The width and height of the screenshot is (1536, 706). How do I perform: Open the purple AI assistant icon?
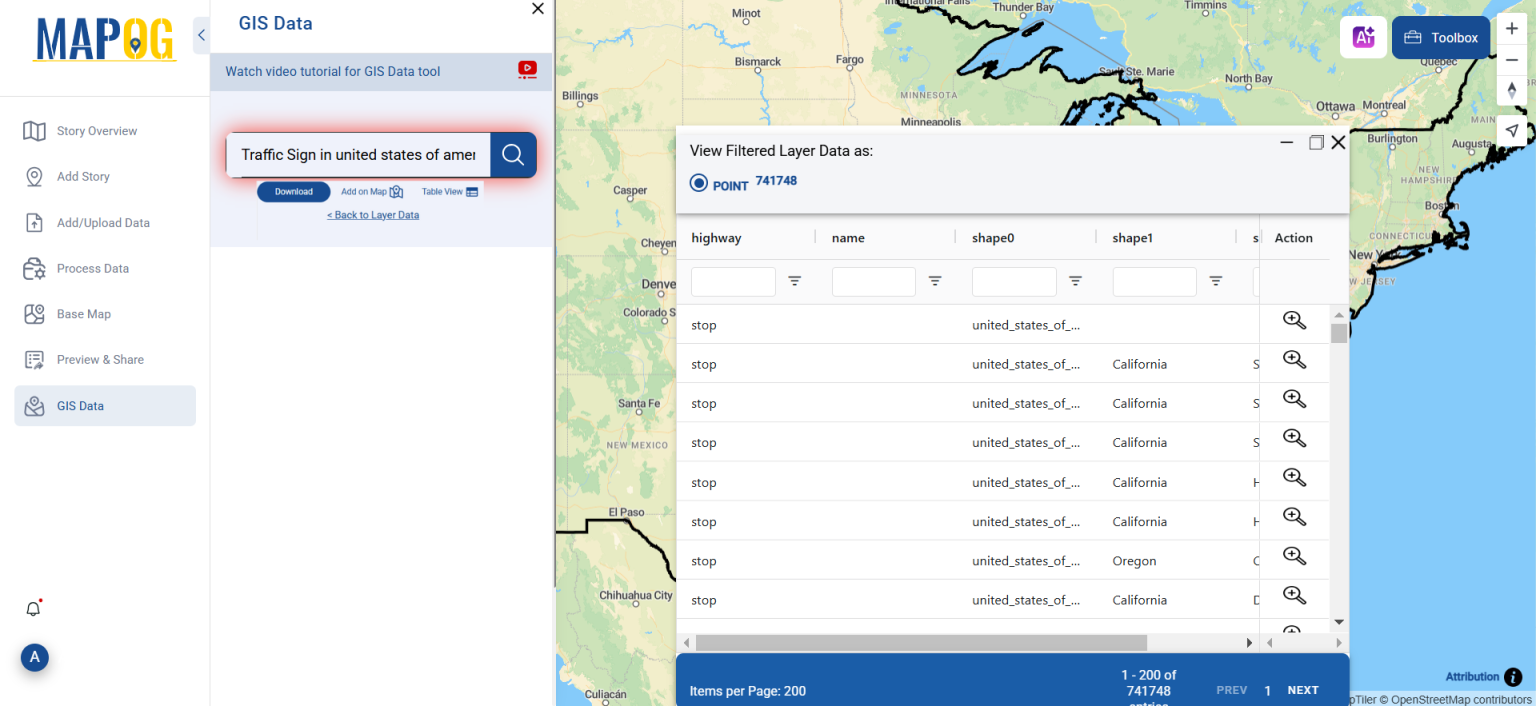pyautogui.click(x=1363, y=36)
